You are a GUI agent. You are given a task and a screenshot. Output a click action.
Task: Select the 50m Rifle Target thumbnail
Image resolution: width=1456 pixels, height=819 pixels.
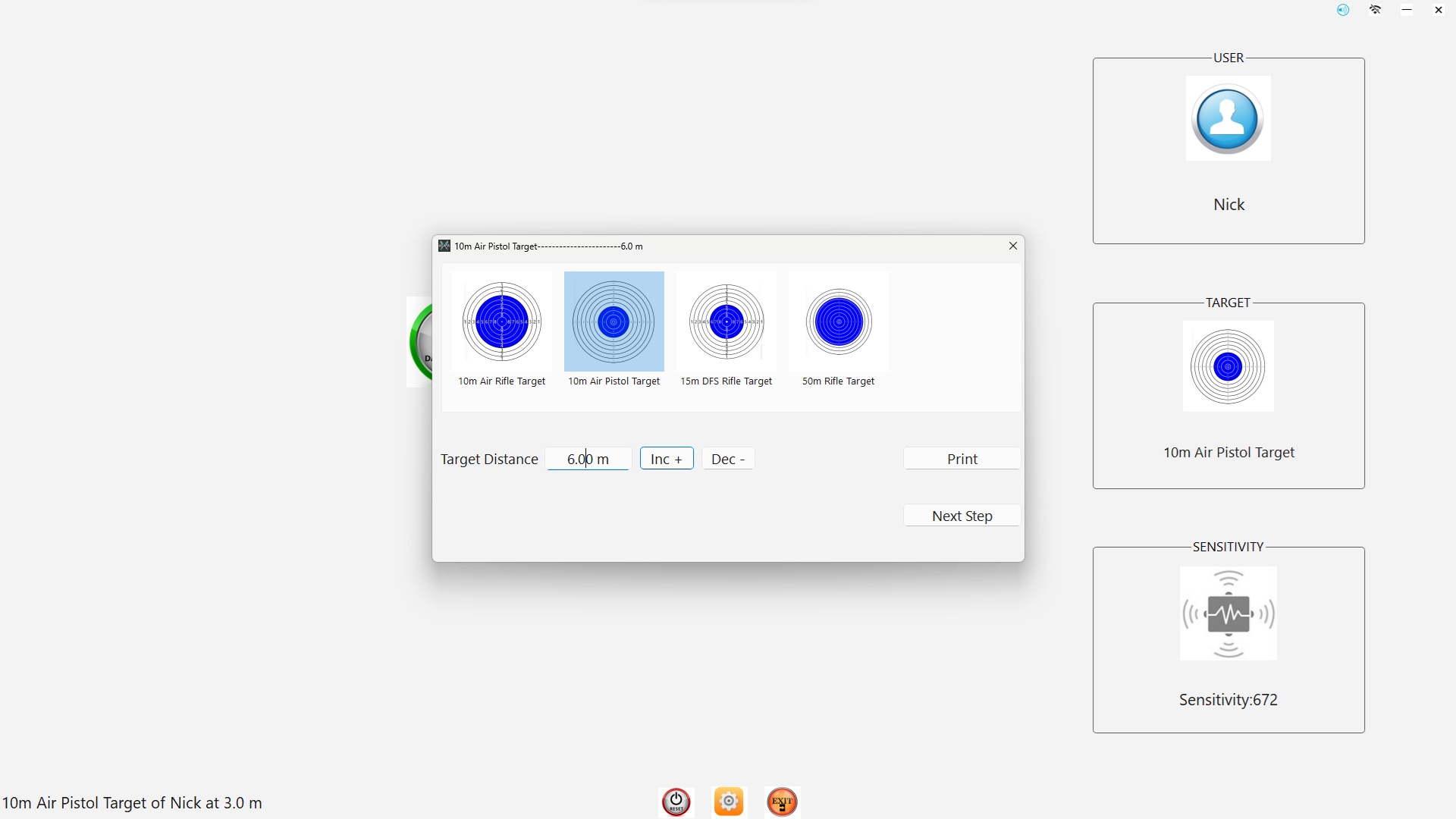[838, 322]
